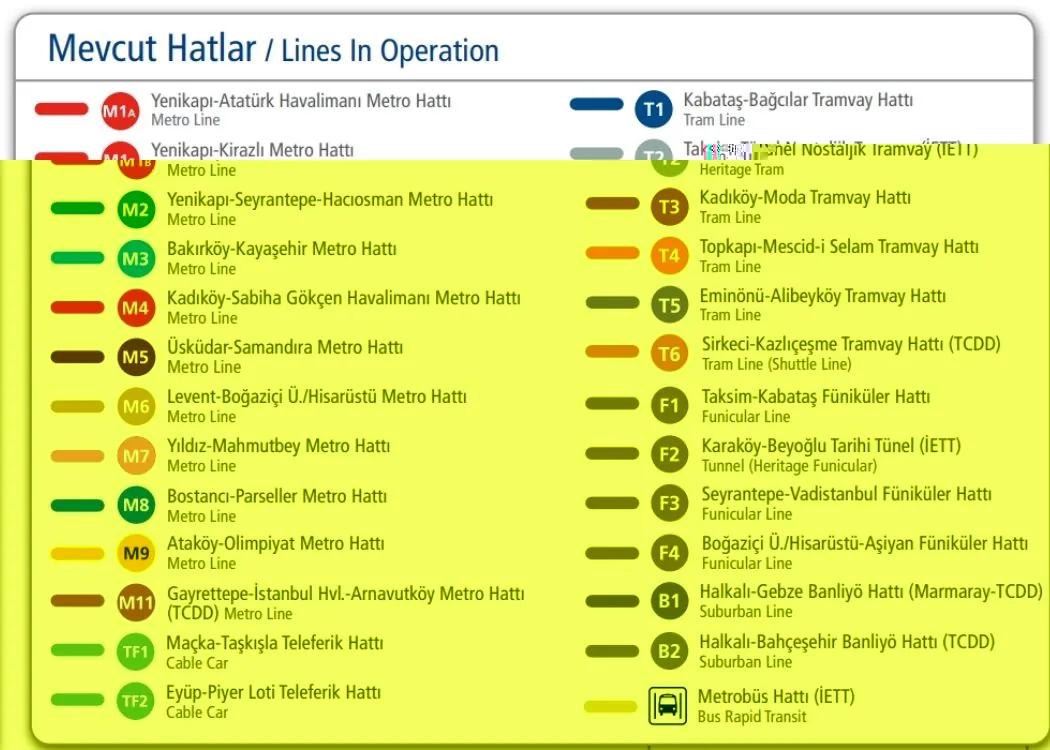The height and width of the screenshot is (750, 1050).
Task: Click the M2 Yenikapı-Seyrantepe-Hacıosman line icon
Action: pyautogui.click(x=136, y=207)
